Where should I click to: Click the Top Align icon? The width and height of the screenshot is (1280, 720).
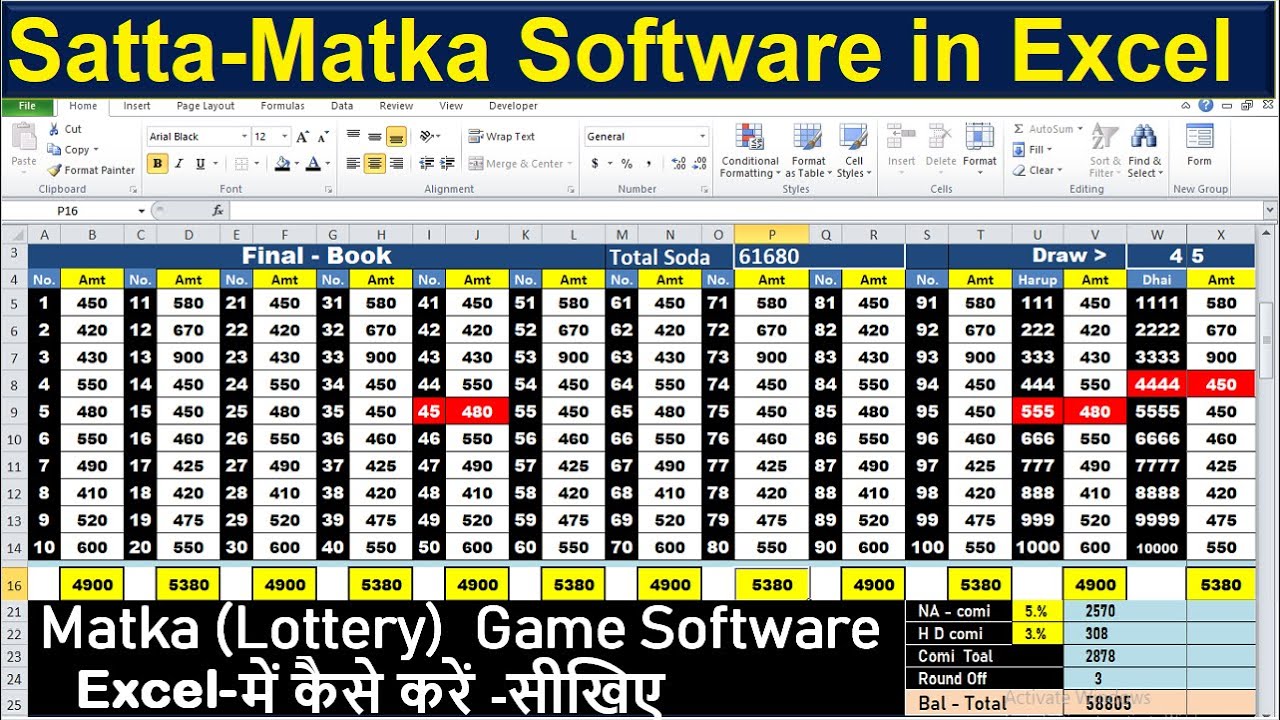click(x=353, y=136)
